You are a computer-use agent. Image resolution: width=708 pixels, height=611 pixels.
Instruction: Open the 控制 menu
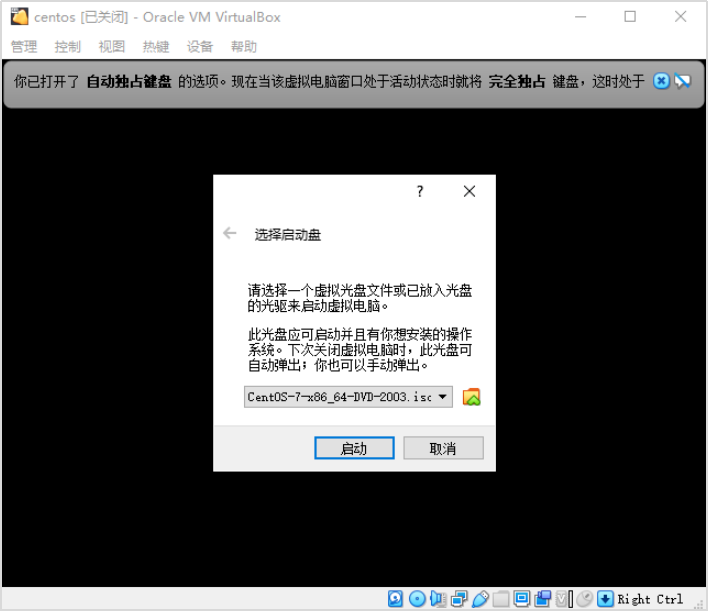(68, 47)
